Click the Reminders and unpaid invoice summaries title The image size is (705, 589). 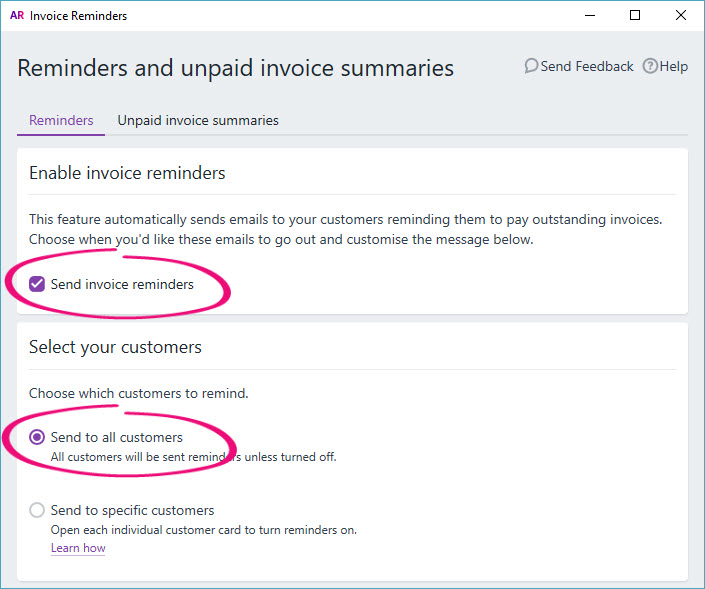click(x=236, y=68)
